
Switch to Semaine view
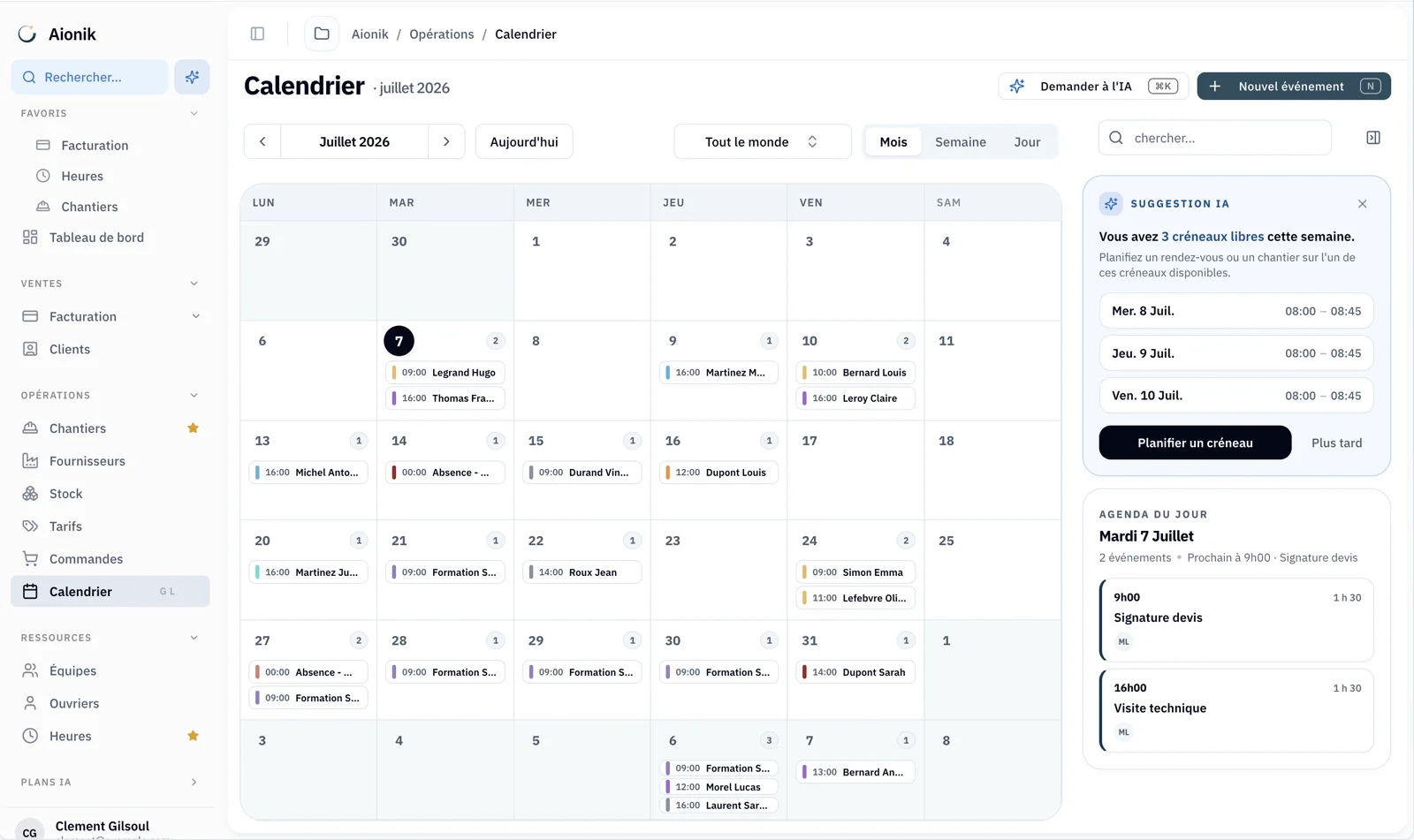click(x=961, y=142)
